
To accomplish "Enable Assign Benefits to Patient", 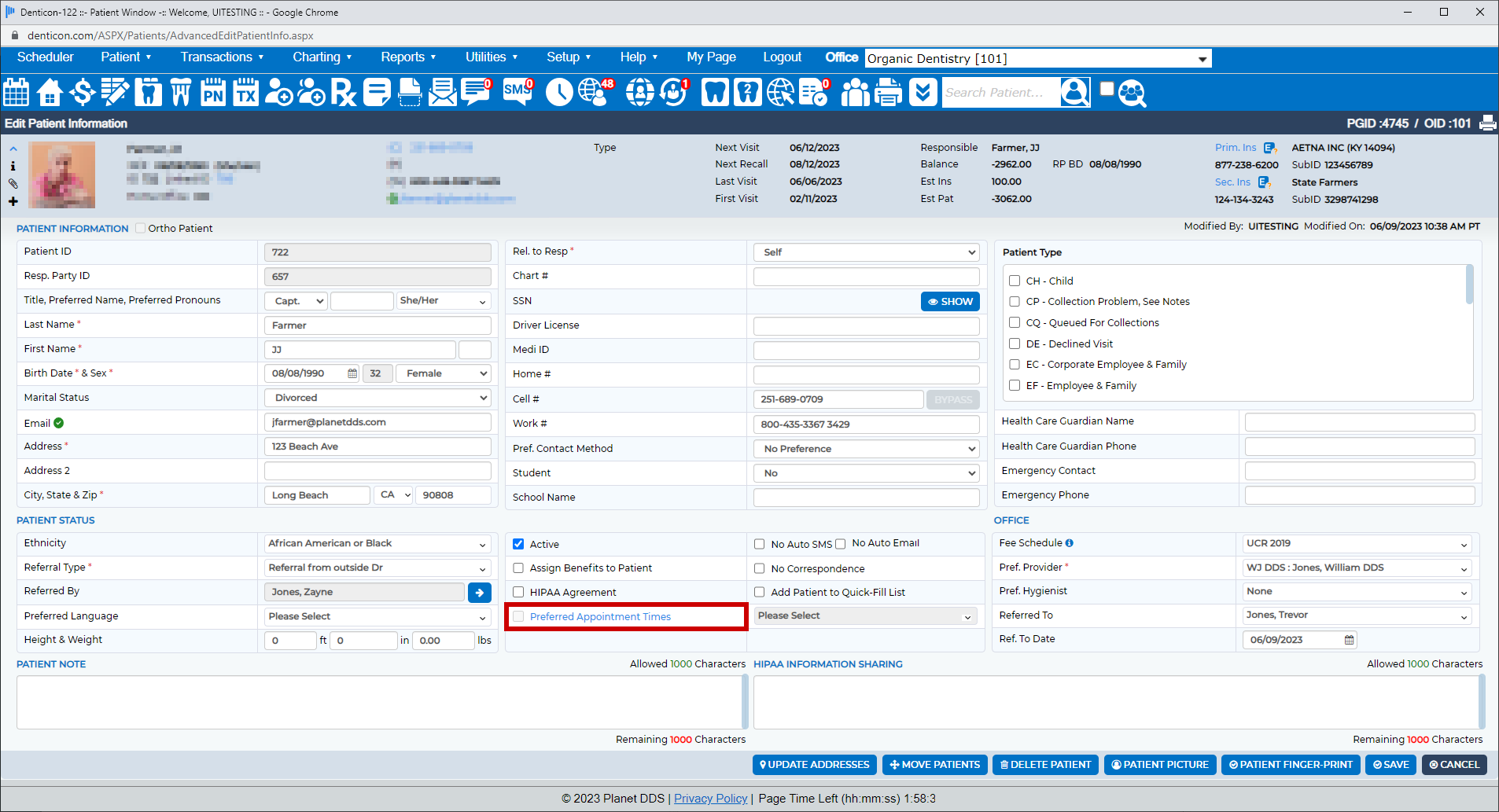I will coord(518,568).
